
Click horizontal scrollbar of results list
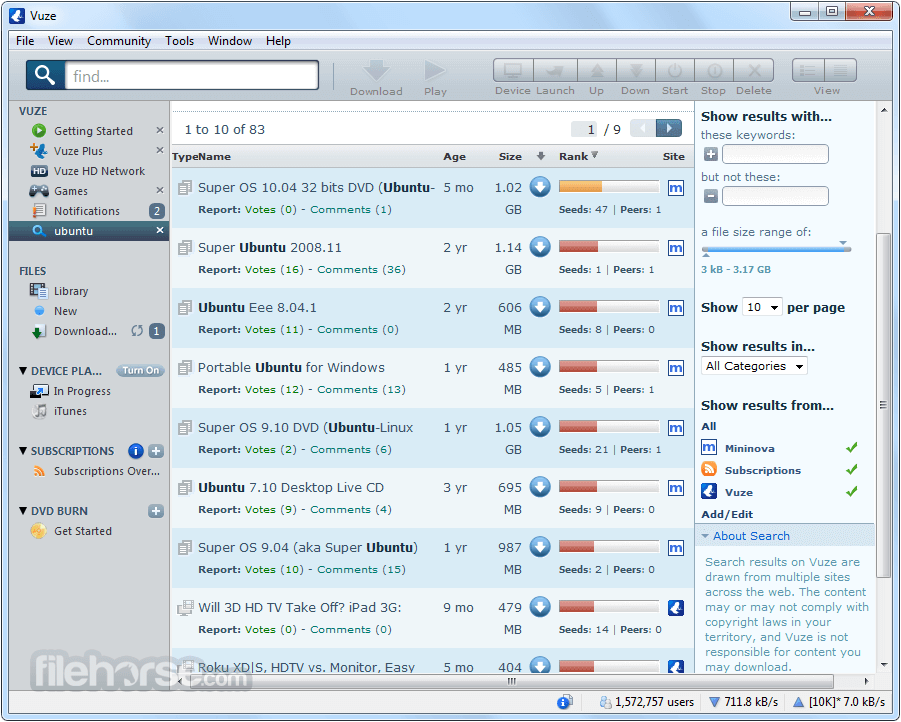click(510, 681)
